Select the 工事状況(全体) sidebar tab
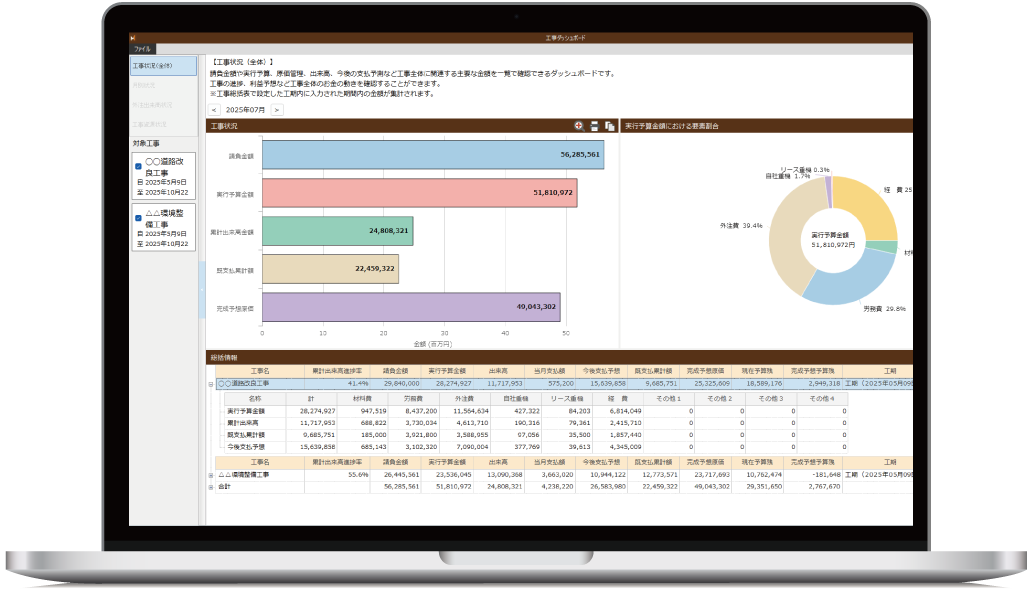 coord(163,66)
